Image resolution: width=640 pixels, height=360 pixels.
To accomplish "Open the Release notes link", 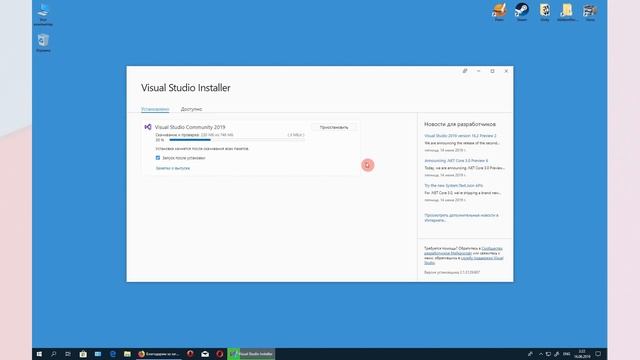I will [173, 168].
